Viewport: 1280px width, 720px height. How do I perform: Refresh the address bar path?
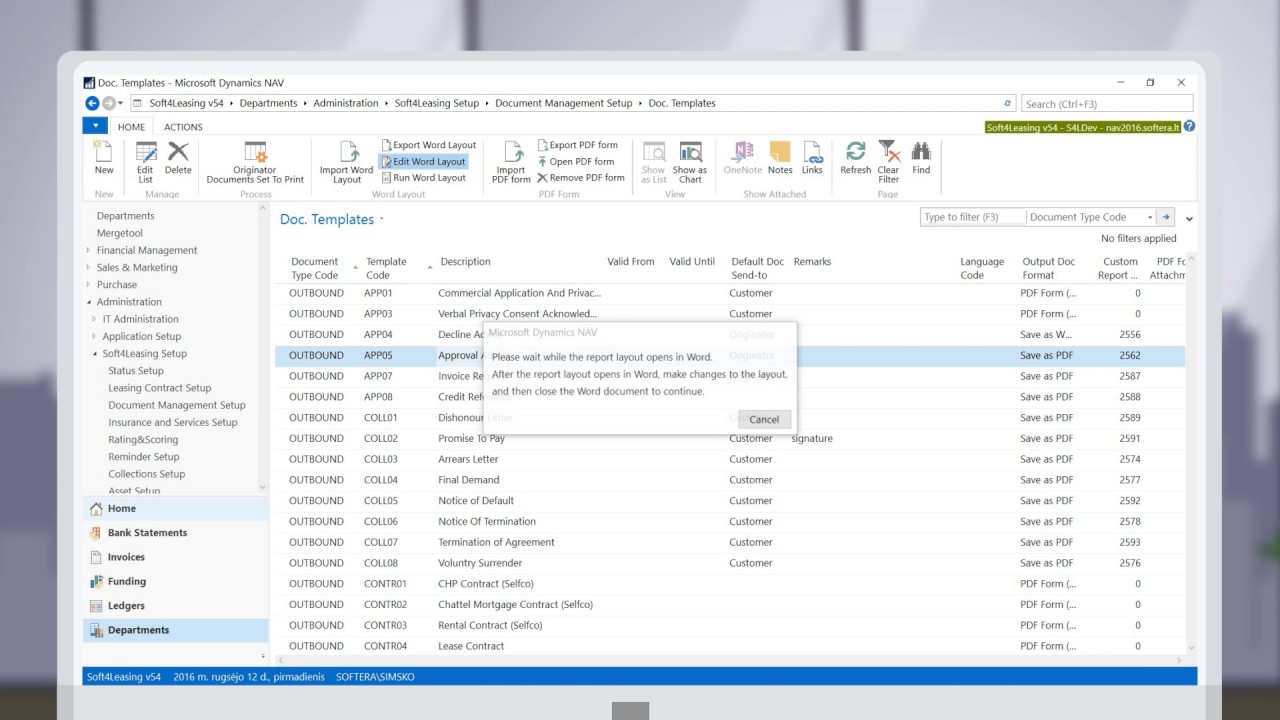[x=1008, y=103]
